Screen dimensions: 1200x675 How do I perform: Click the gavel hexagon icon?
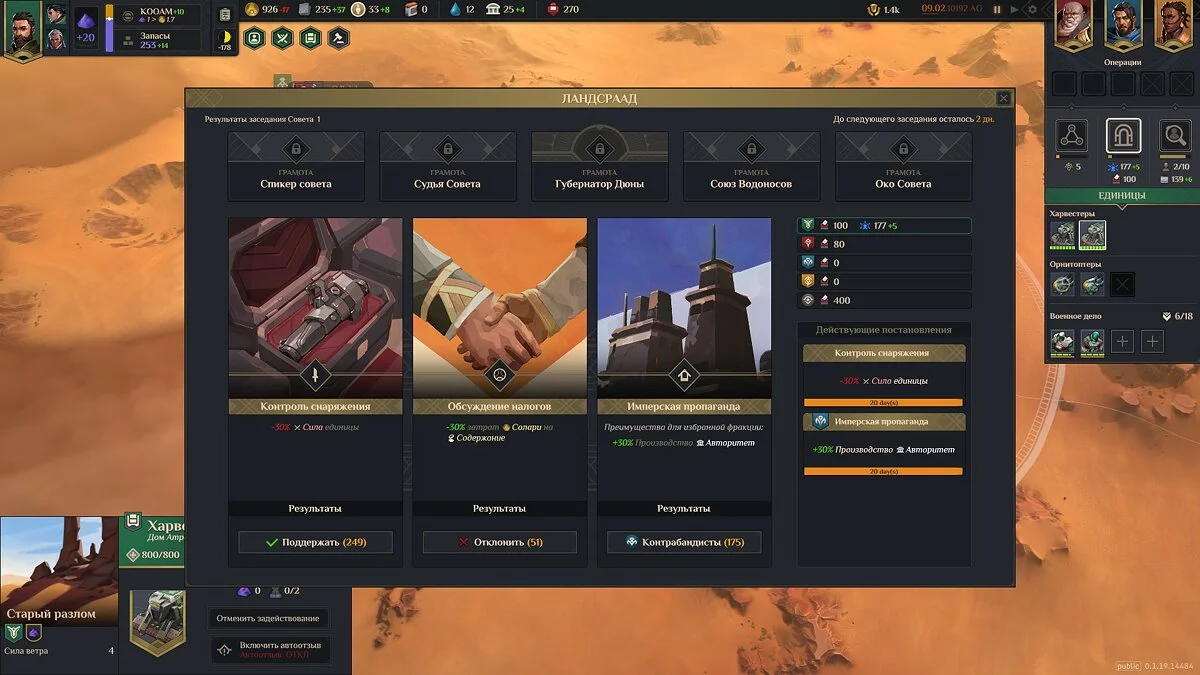pyautogui.click(x=339, y=38)
